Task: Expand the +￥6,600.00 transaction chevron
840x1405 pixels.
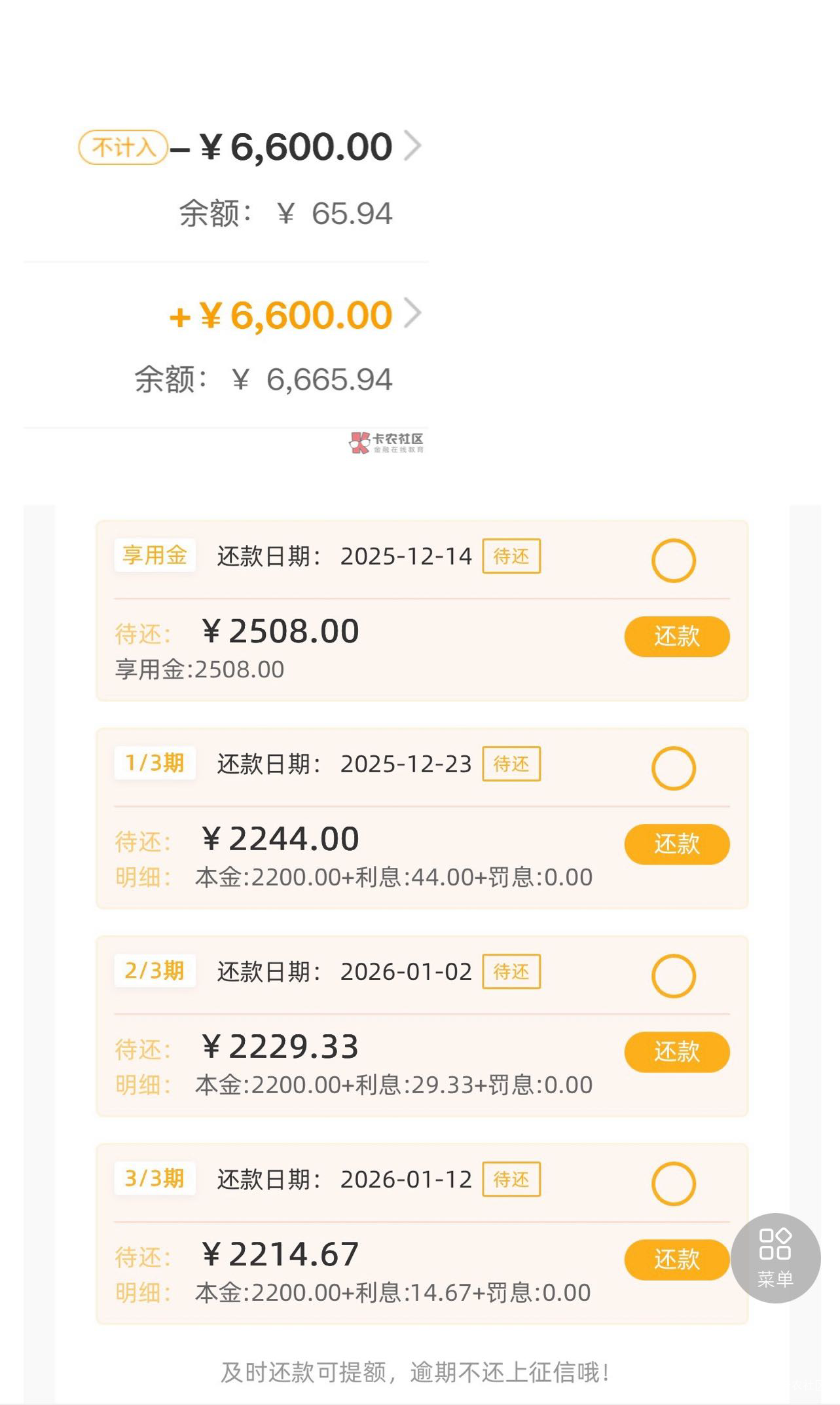Action: [x=412, y=314]
